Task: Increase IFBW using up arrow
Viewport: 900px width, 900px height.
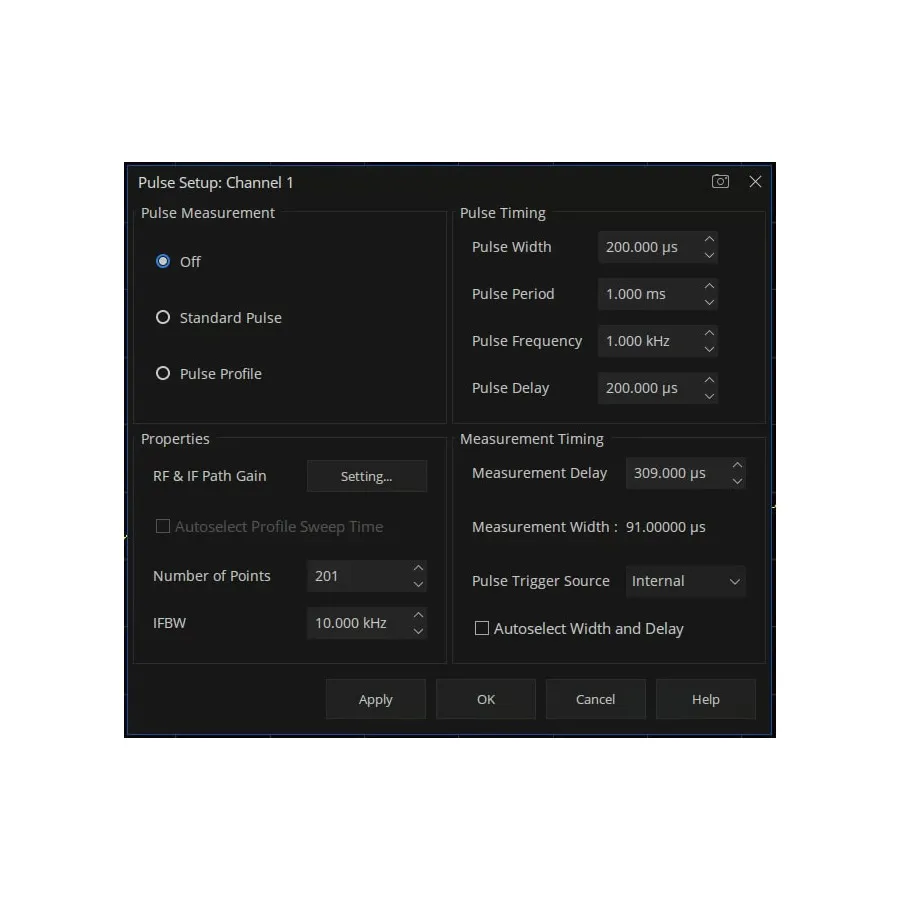Action: (x=418, y=614)
